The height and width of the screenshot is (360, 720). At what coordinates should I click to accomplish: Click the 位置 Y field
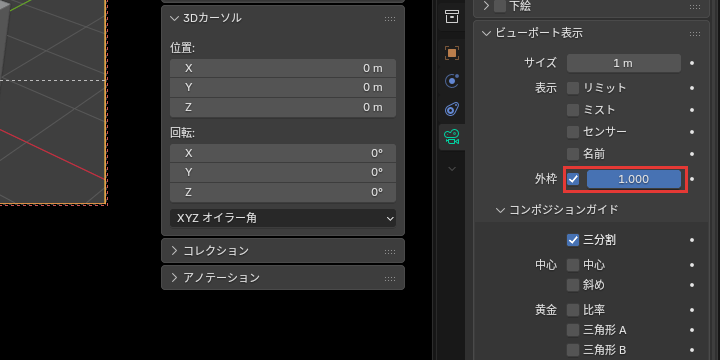click(283, 88)
